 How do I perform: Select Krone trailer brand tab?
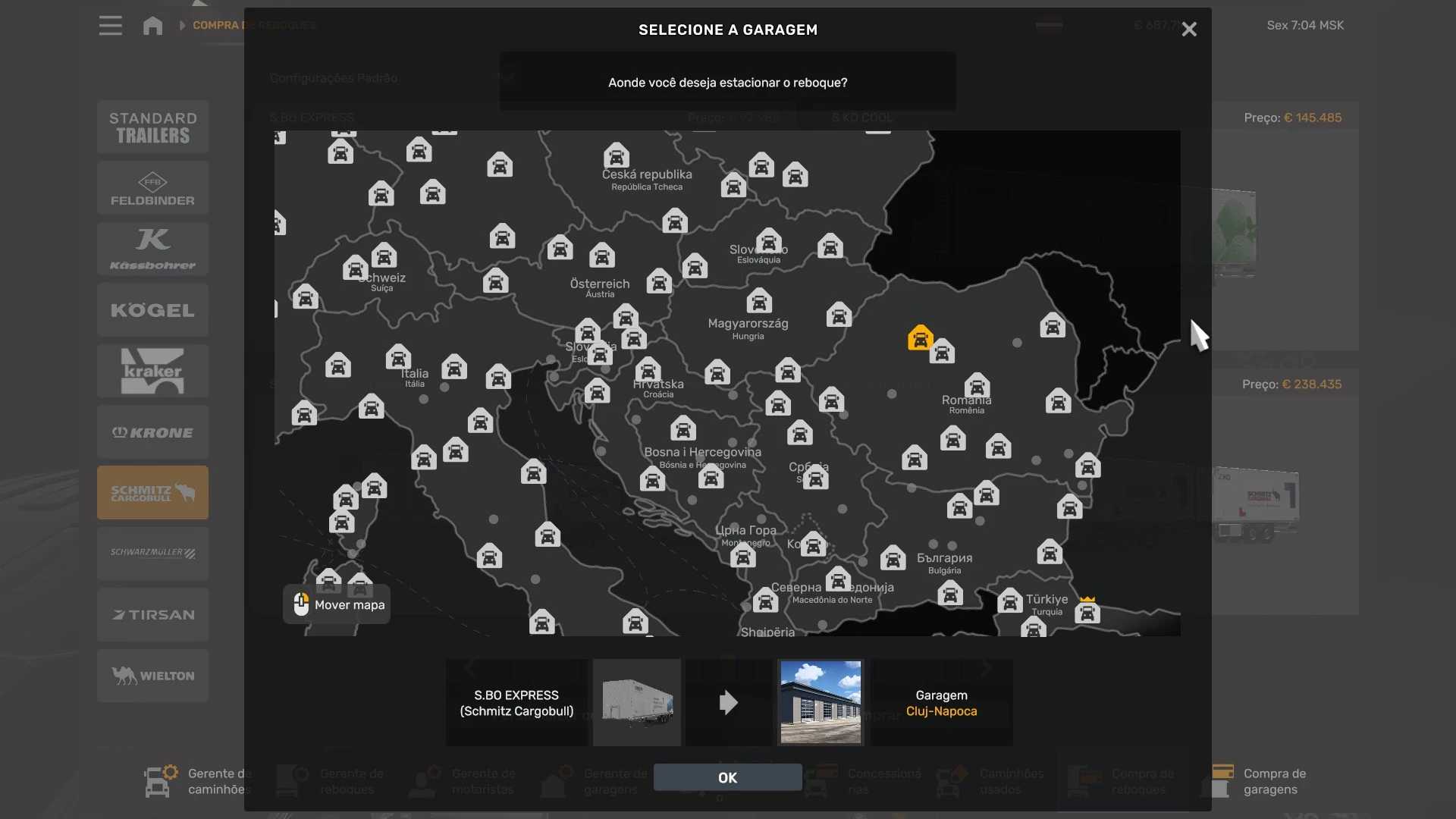pos(152,432)
